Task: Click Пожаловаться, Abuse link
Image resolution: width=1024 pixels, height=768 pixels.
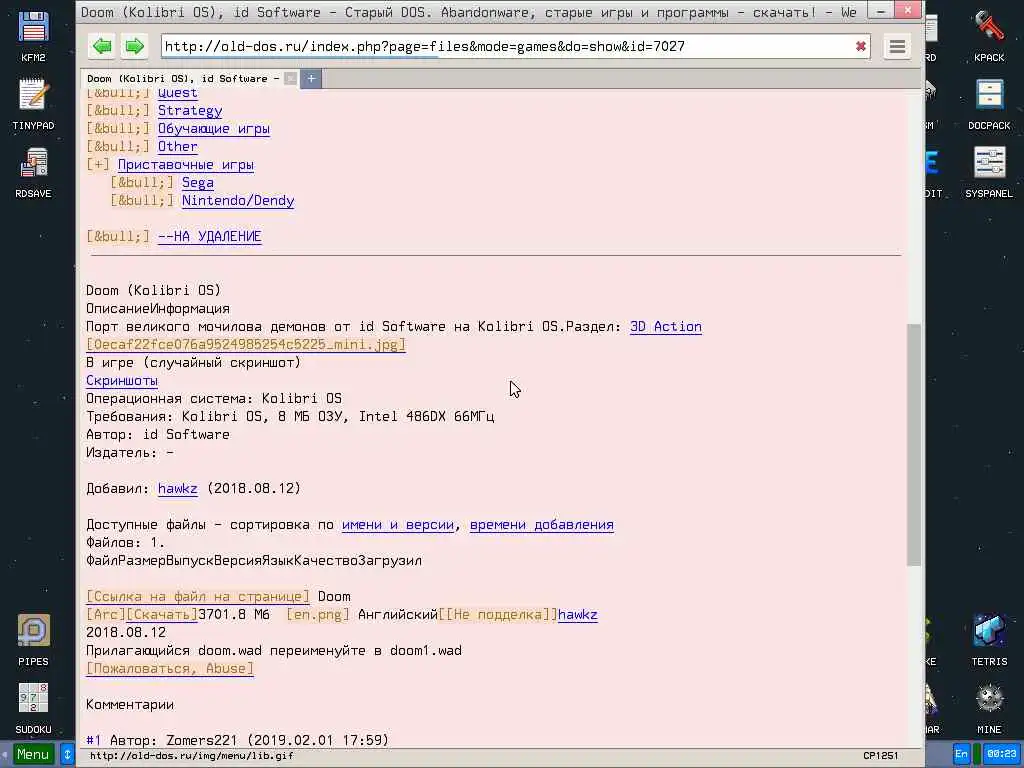Action: [170, 669]
